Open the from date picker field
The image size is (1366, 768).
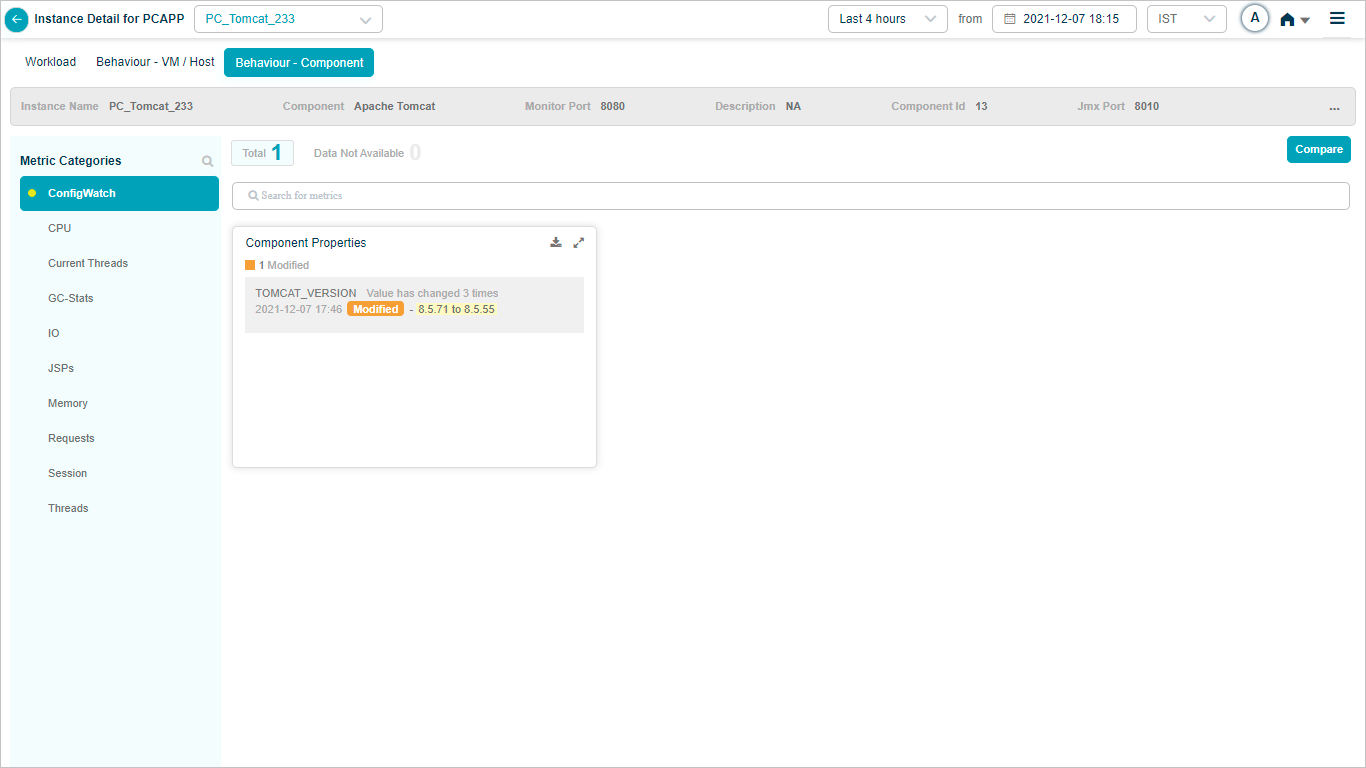(x=1063, y=19)
